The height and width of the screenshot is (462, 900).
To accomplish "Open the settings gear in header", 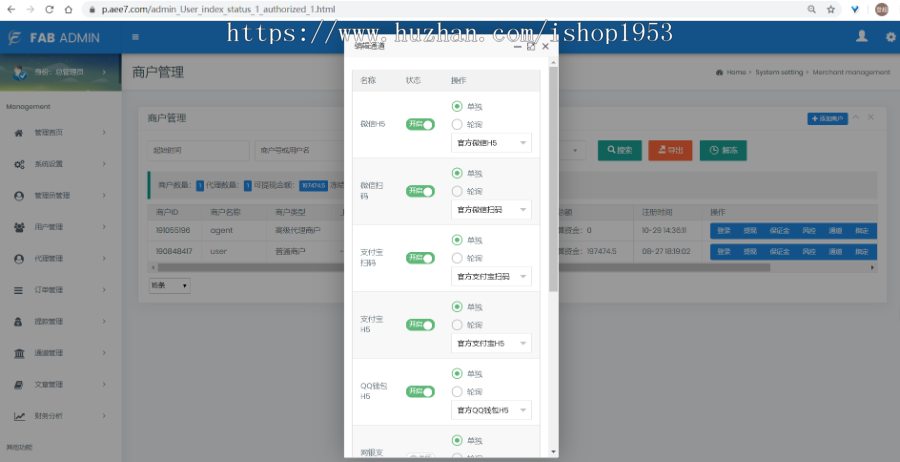I will (891, 37).
